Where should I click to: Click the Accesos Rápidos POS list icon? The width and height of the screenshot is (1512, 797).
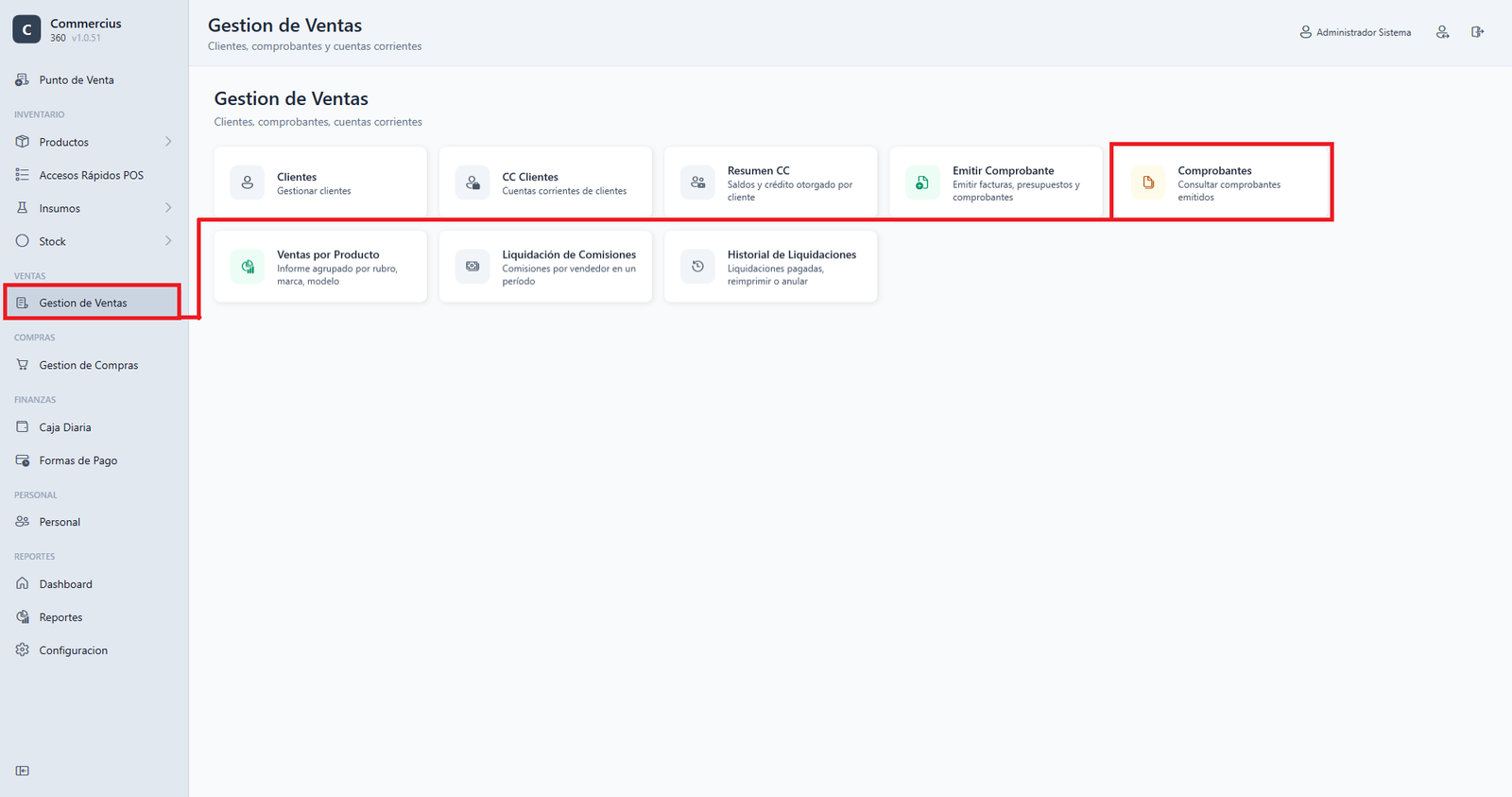(23, 175)
